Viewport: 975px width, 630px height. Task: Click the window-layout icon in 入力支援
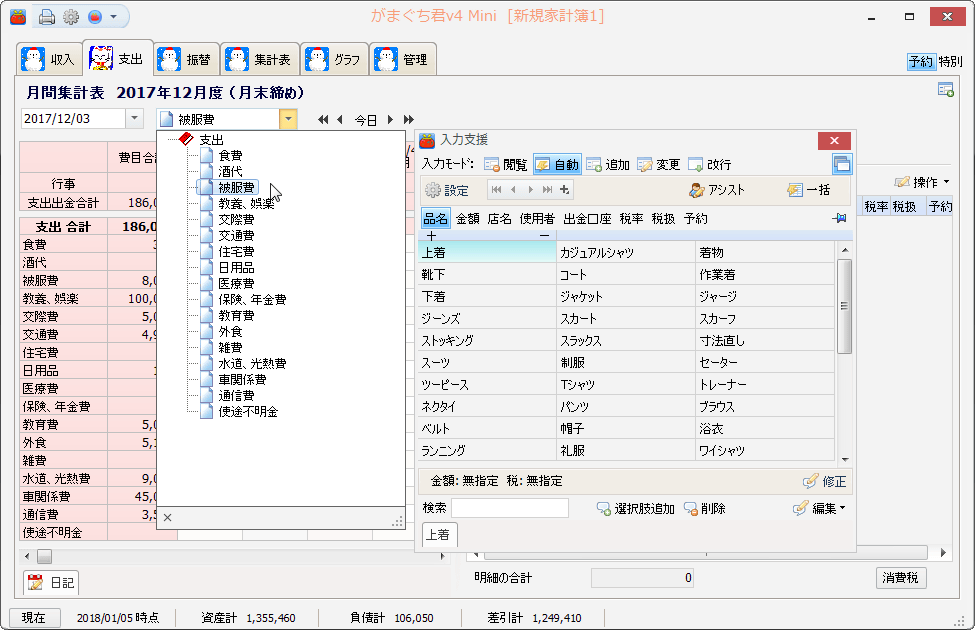pyautogui.click(x=842, y=164)
